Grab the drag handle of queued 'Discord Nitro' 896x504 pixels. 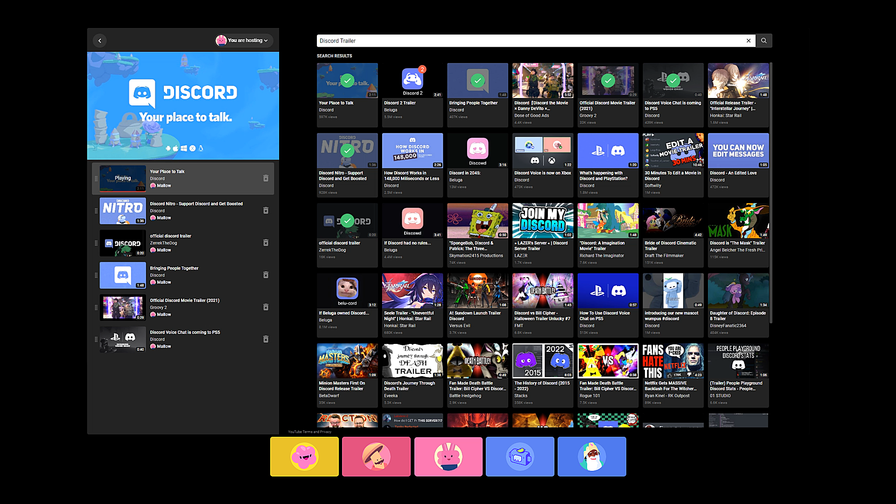click(95, 210)
